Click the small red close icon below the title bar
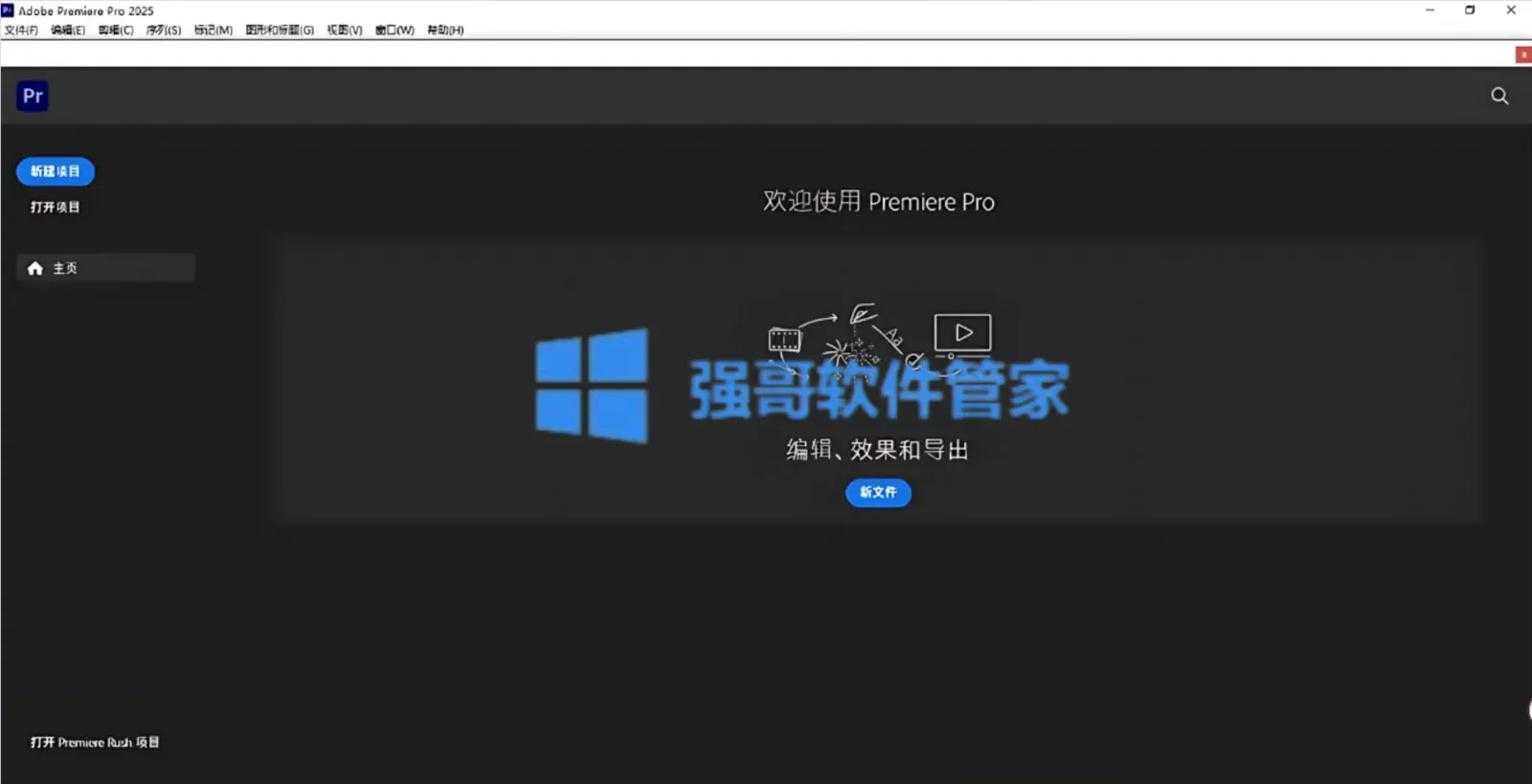 tap(1523, 55)
